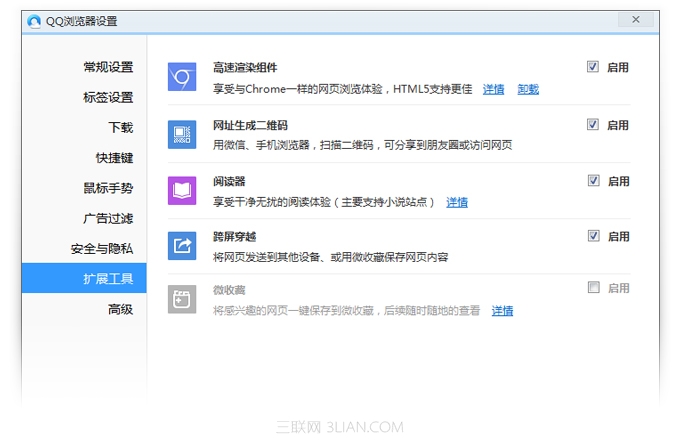680x440 pixels.
Task: Click the gray 微收藏 icon
Action: coord(182,299)
